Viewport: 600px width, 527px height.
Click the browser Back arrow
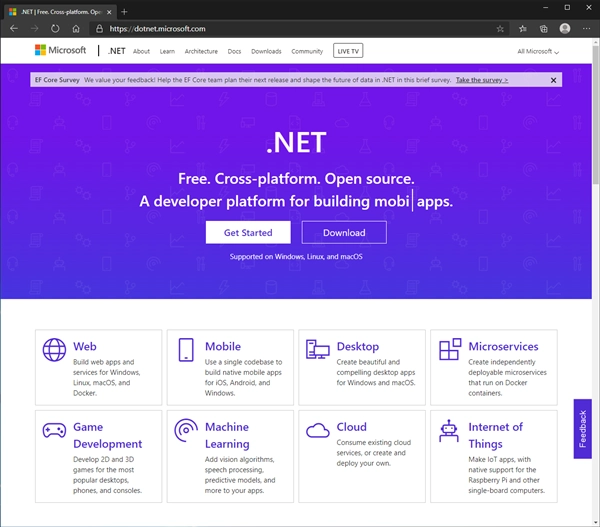(14, 29)
